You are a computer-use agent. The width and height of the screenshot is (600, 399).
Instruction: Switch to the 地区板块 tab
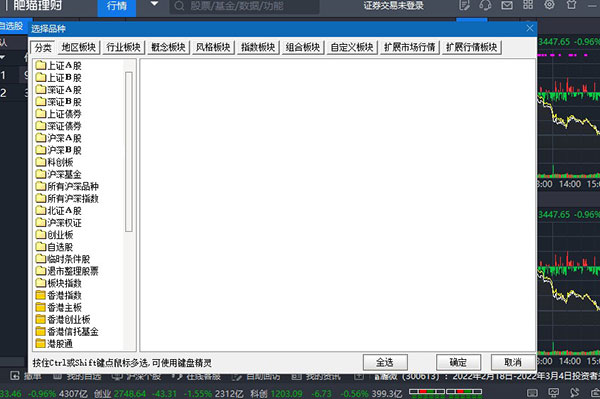click(79, 47)
